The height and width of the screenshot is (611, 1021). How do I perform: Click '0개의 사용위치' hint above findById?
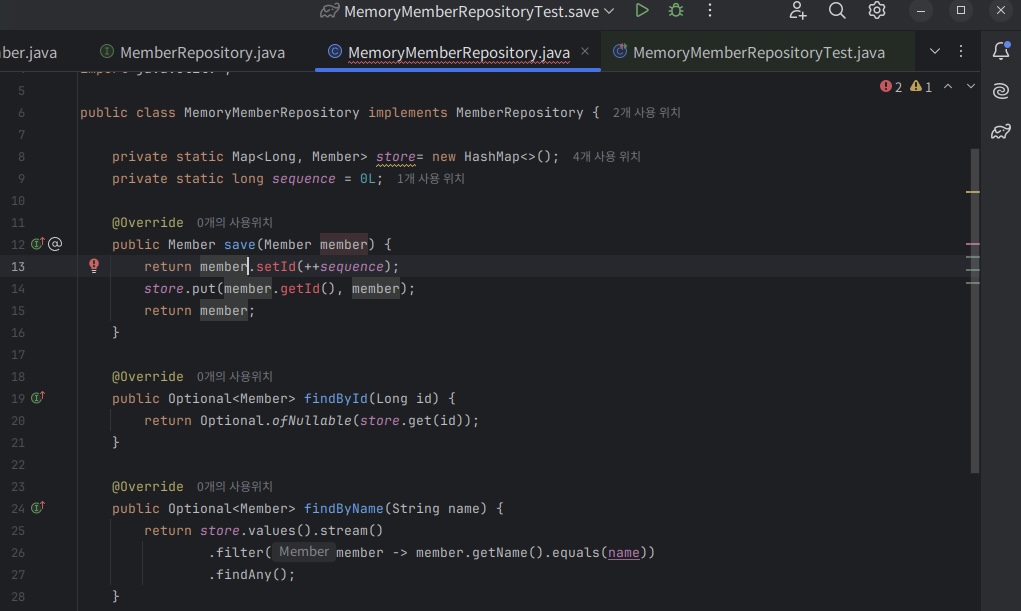click(234, 377)
